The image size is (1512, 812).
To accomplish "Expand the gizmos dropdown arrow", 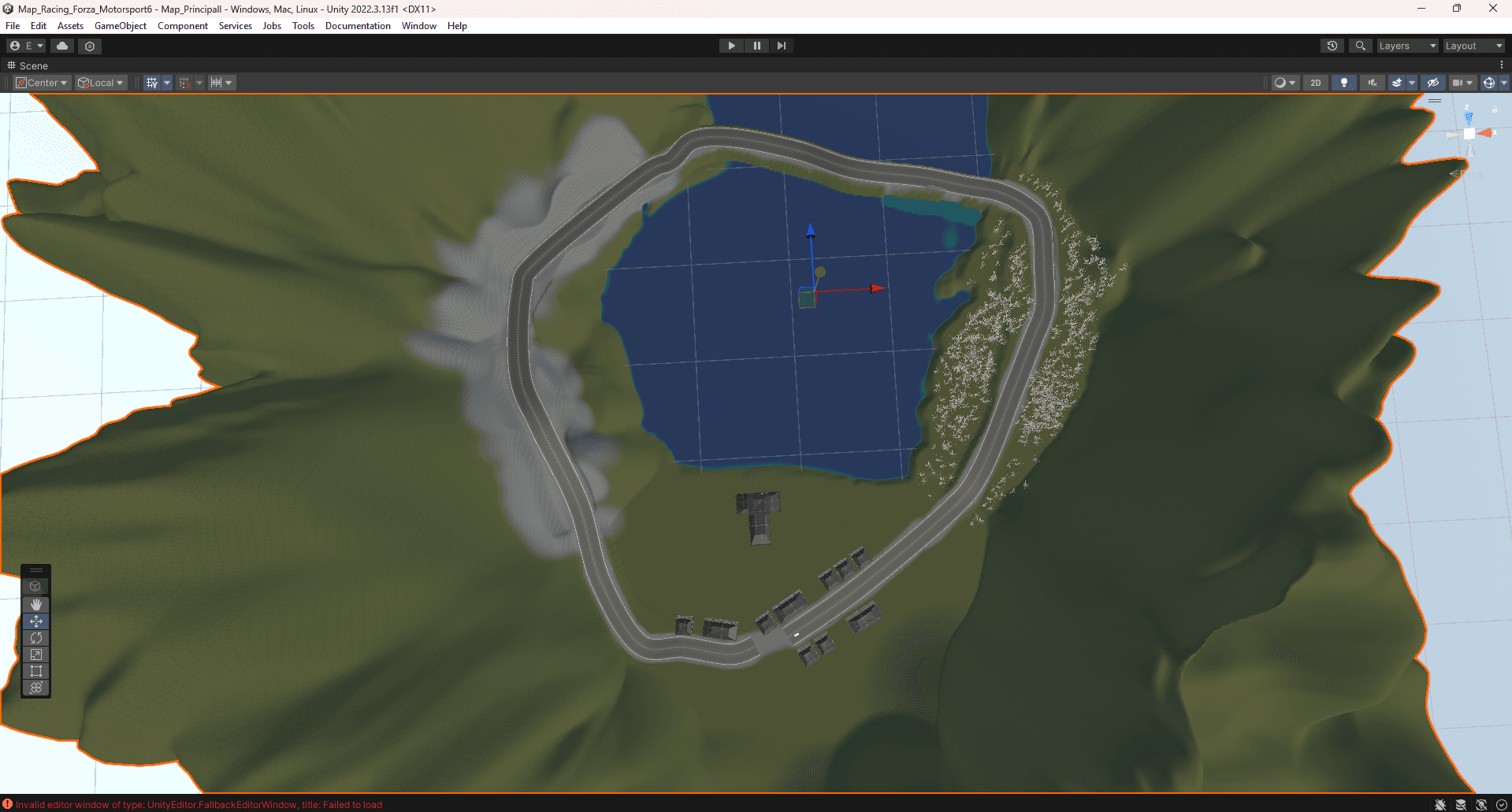I will tap(1504, 83).
